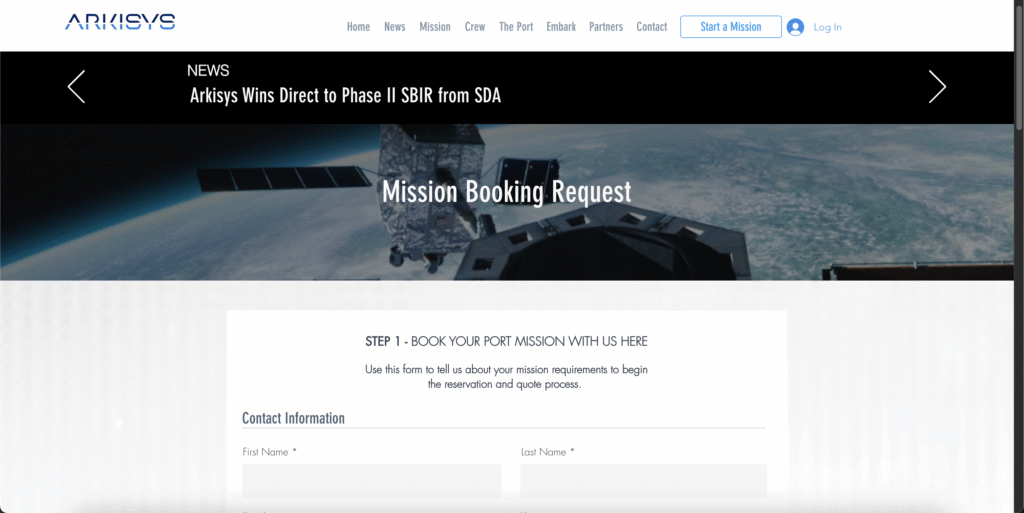This screenshot has width=1024, height=513.
Task: Open the Mission menu item
Action: [x=435, y=27]
